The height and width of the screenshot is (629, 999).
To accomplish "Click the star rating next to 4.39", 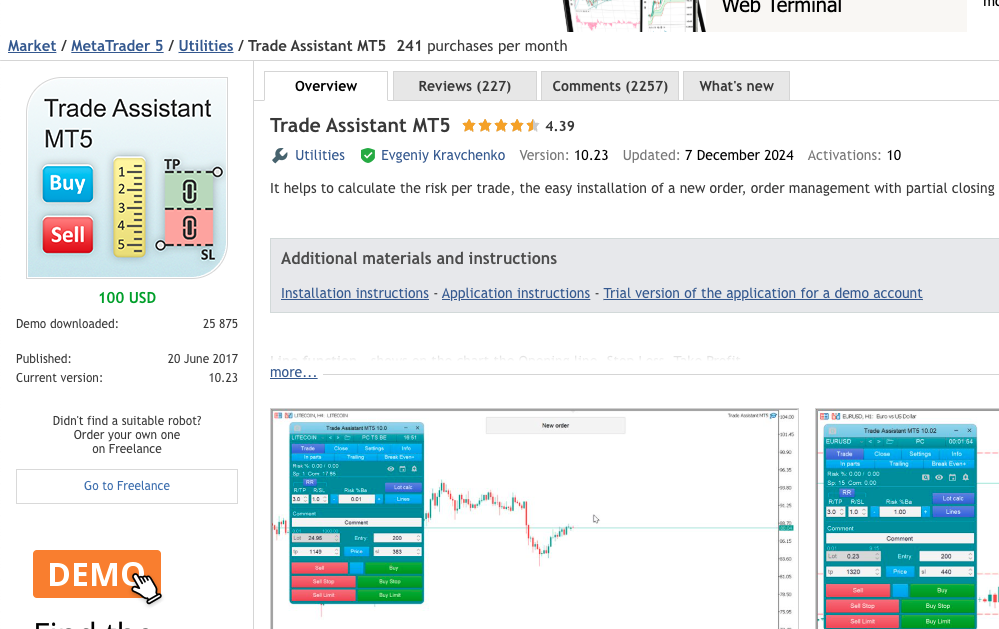I will coord(501,126).
